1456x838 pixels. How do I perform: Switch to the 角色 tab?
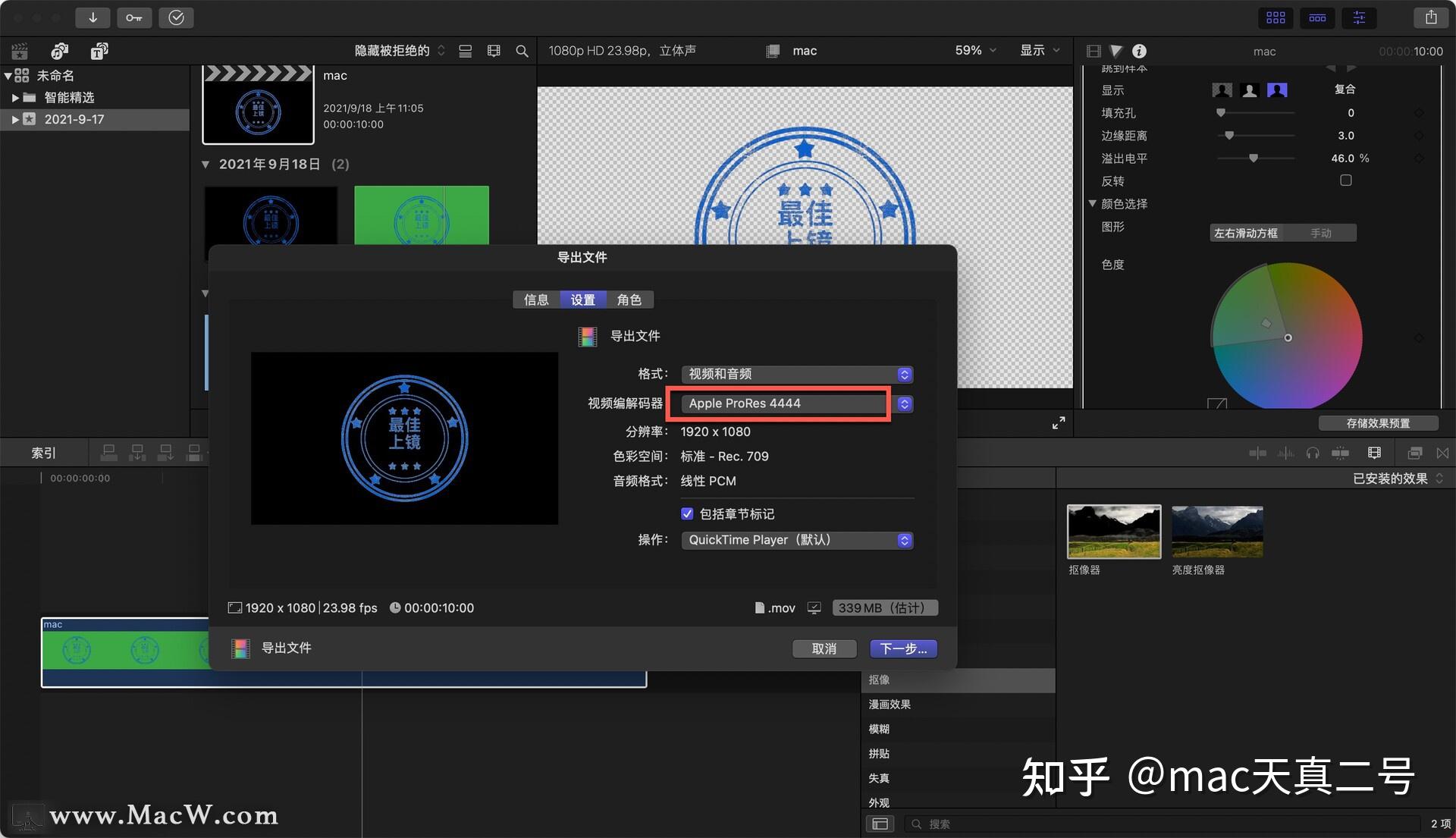[x=629, y=300]
